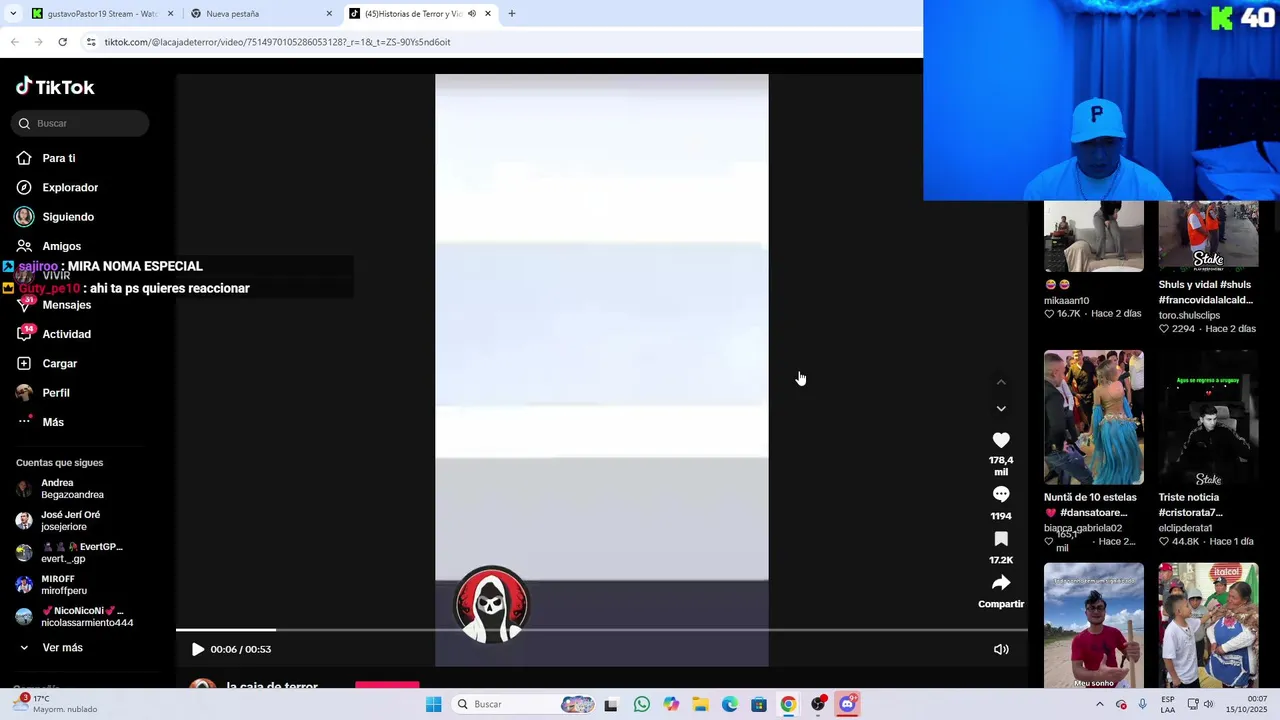This screenshot has height=720, width=1280.
Task: Open Microsoft Edge from taskbar
Action: [730, 704]
